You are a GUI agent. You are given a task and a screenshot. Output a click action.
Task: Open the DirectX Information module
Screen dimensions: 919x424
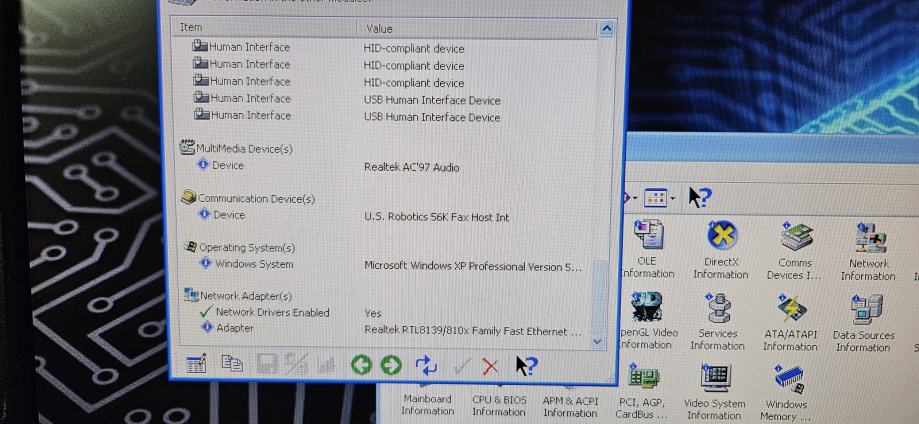(x=721, y=250)
